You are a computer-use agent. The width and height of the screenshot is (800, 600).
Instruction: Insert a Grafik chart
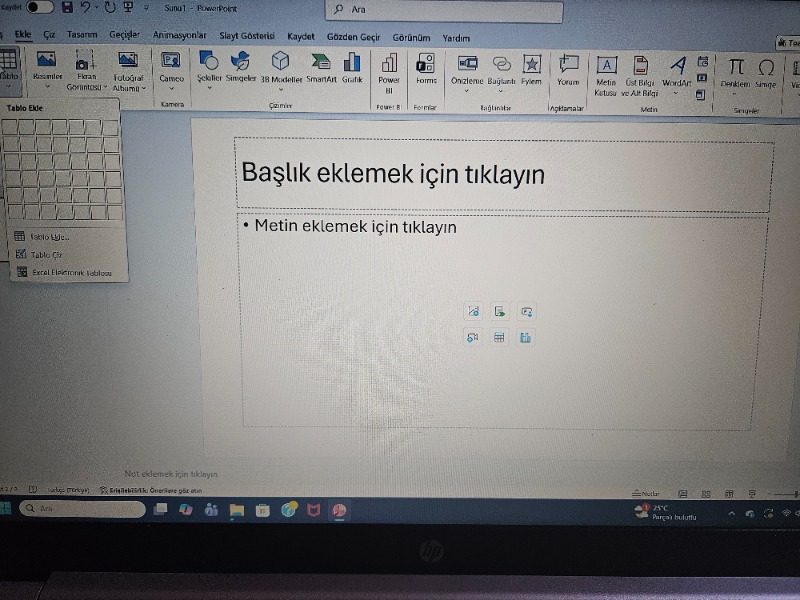click(352, 68)
